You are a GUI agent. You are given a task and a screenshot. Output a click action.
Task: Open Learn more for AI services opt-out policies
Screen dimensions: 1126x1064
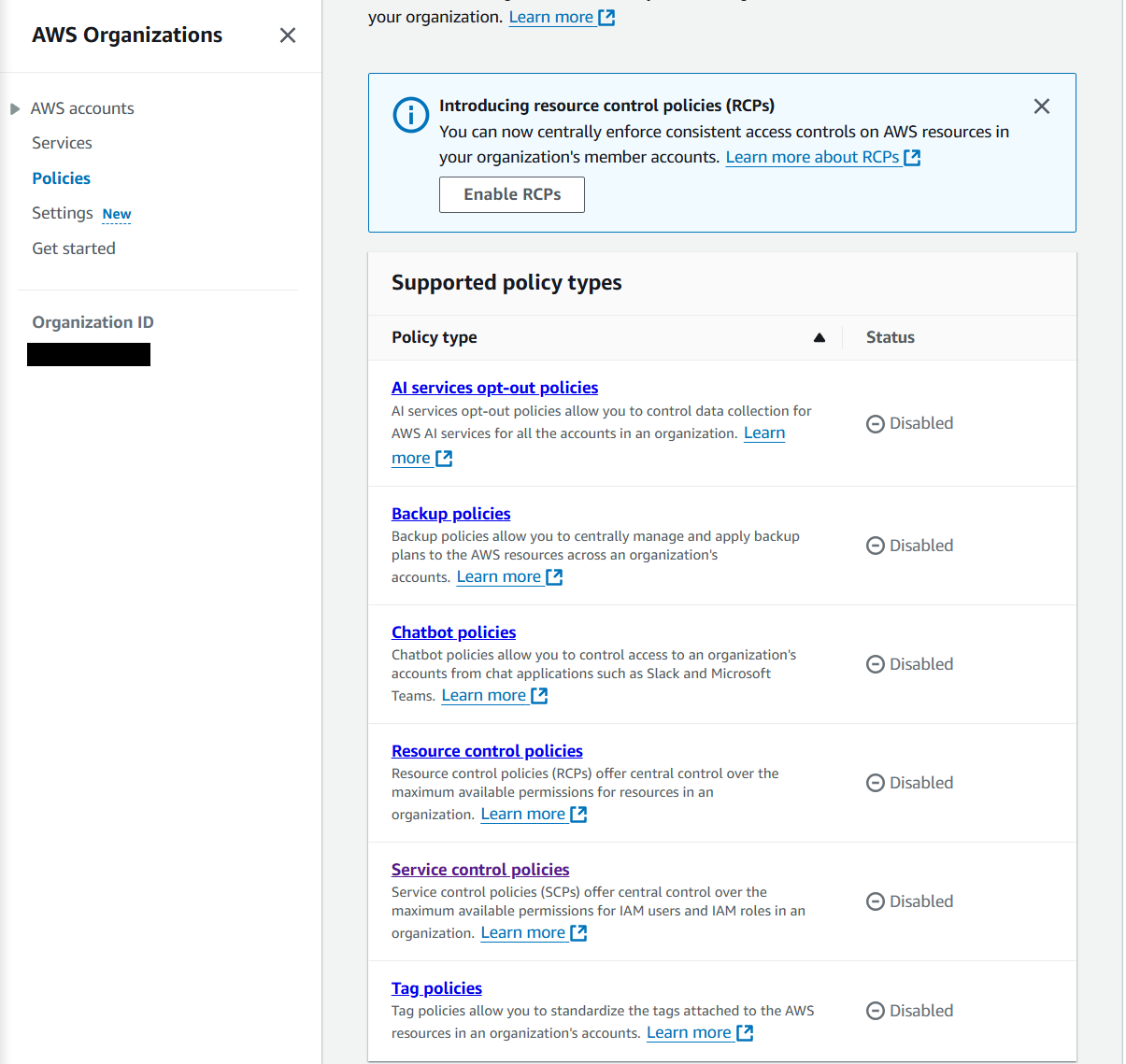764,433
